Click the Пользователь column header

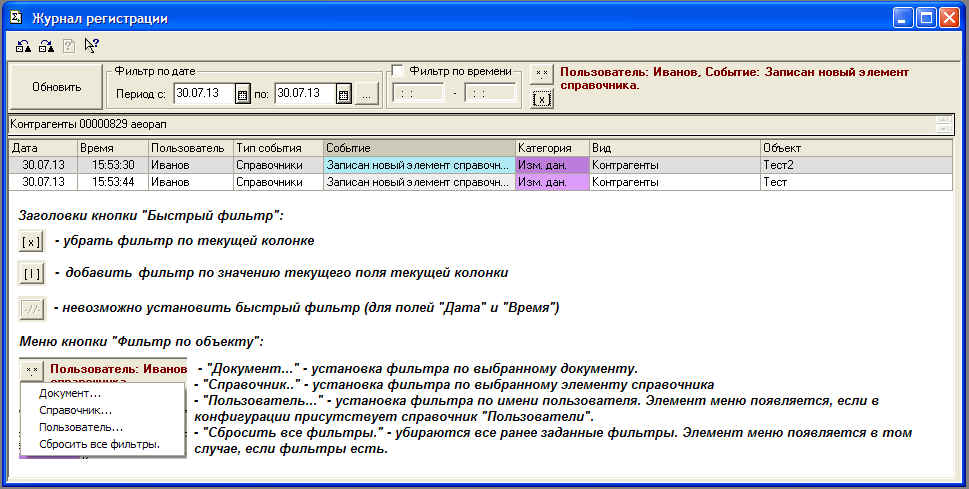pyautogui.click(x=191, y=148)
